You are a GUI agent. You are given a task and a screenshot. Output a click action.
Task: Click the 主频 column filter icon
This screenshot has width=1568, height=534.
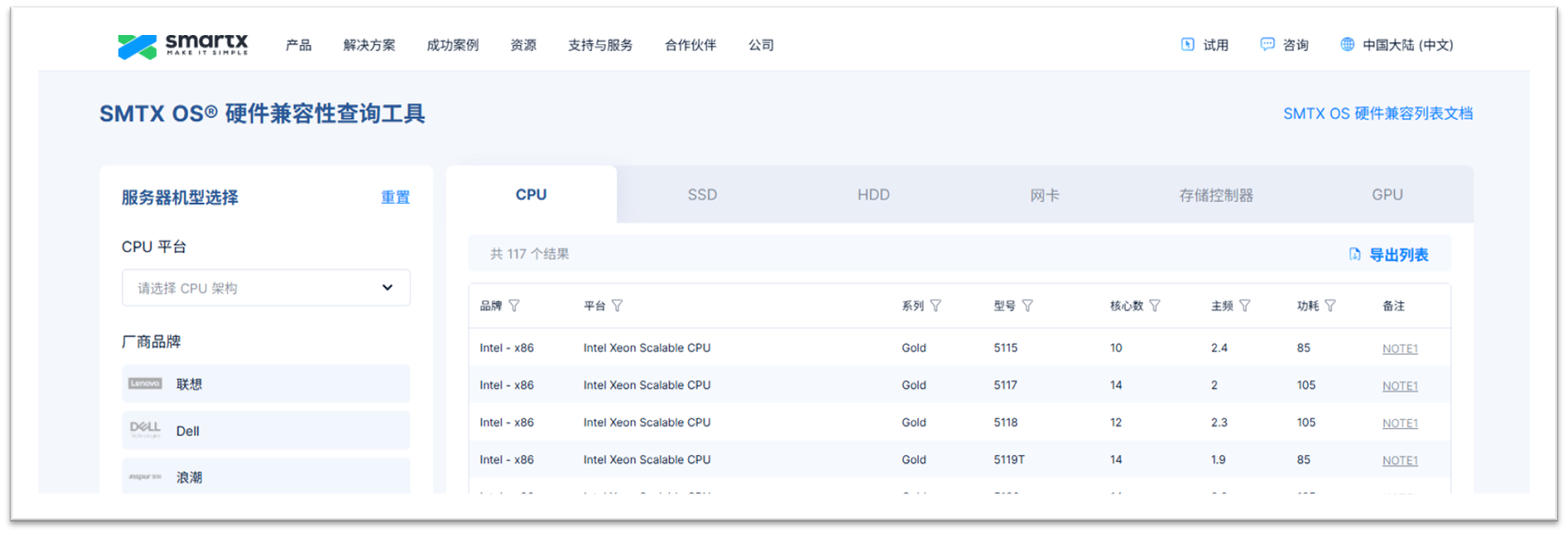[1244, 306]
